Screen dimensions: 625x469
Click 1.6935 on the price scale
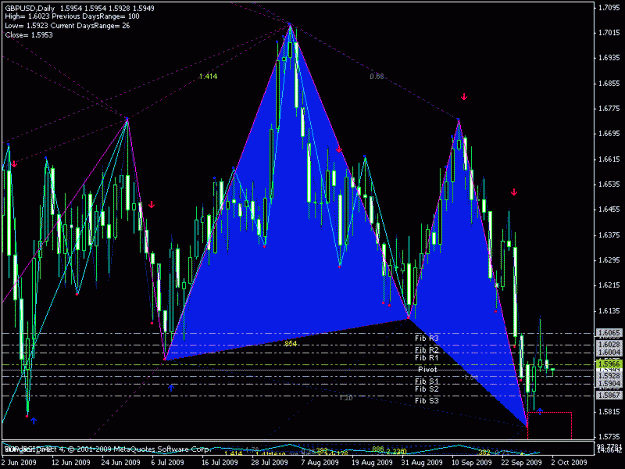[x=609, y=58]
